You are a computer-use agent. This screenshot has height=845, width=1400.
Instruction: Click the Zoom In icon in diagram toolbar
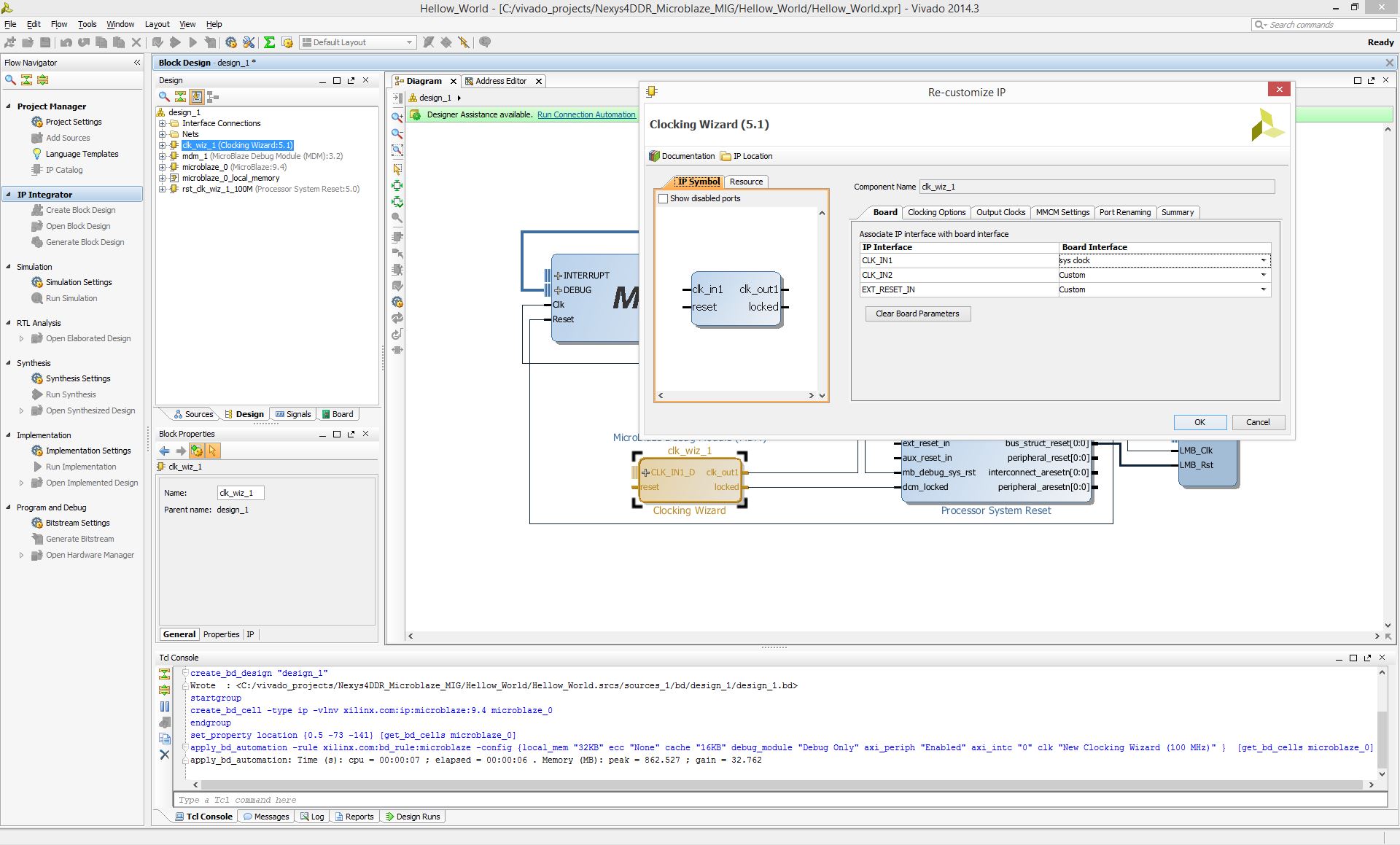397,117
